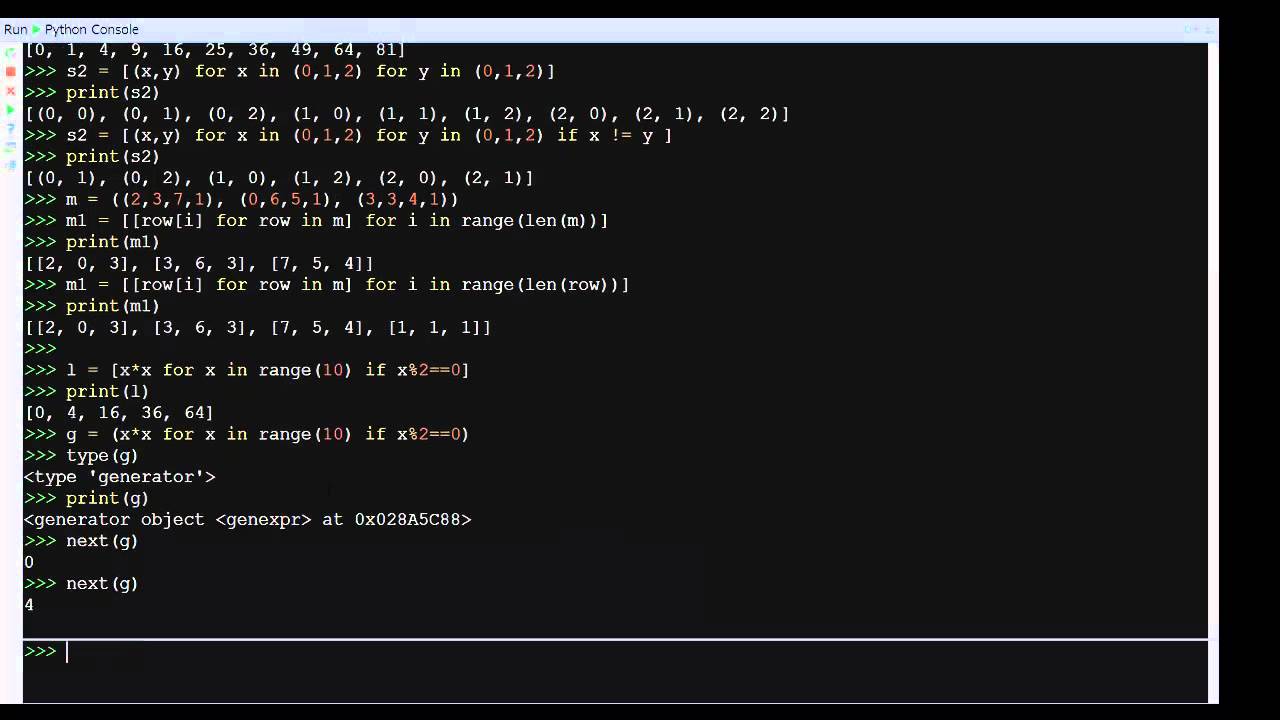Viewport: 1280px width, 720px height.
Task: Click output '<generator object <genexpr> at 0x028A5C88>'
Action: pyautogui.click(x=247, y=519)
